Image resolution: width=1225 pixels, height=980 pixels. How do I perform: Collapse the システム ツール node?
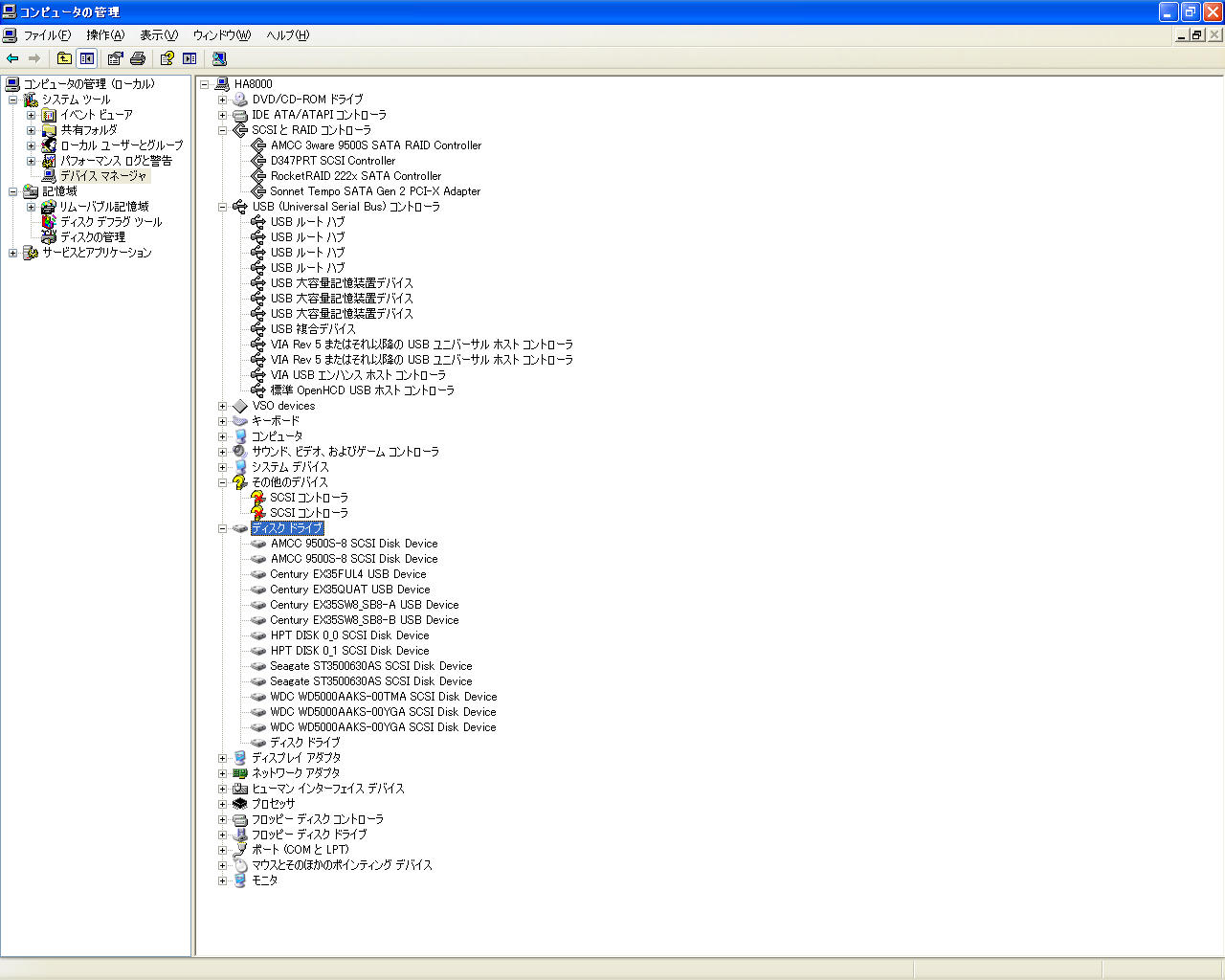click(12, 100)
